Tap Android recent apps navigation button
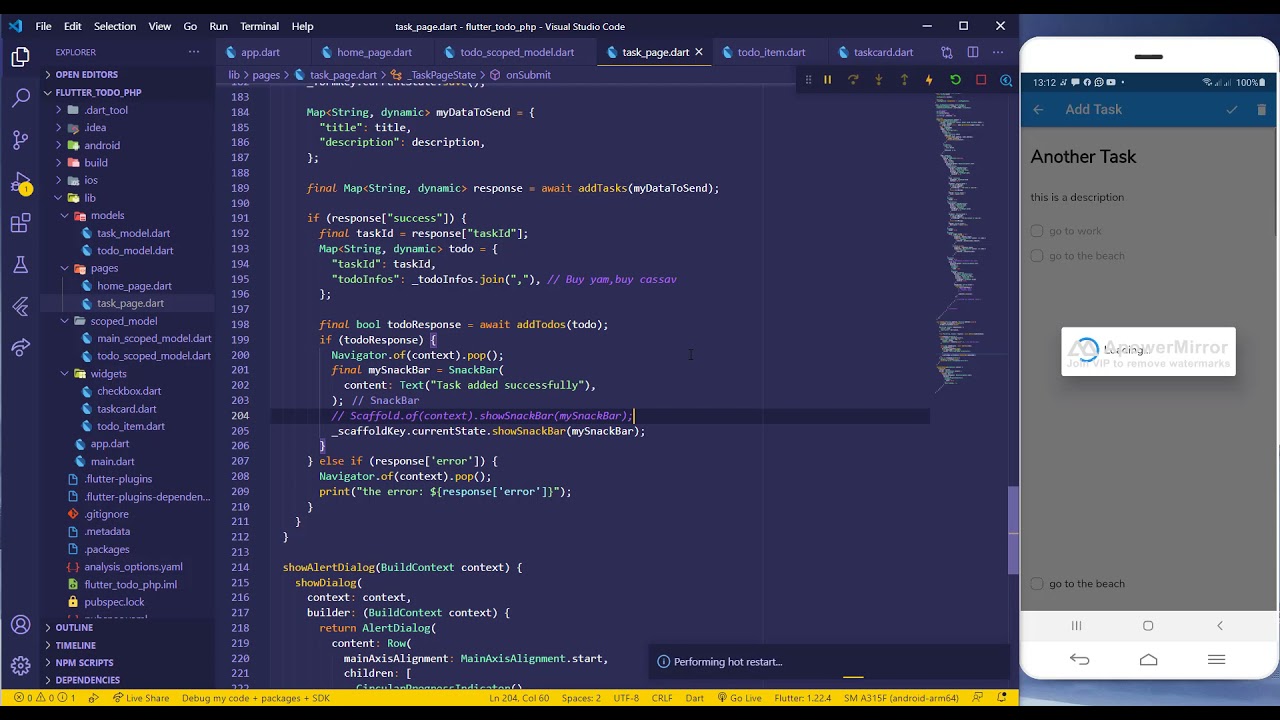This screenshot has width=1280, height=720. click(1077, 626)
